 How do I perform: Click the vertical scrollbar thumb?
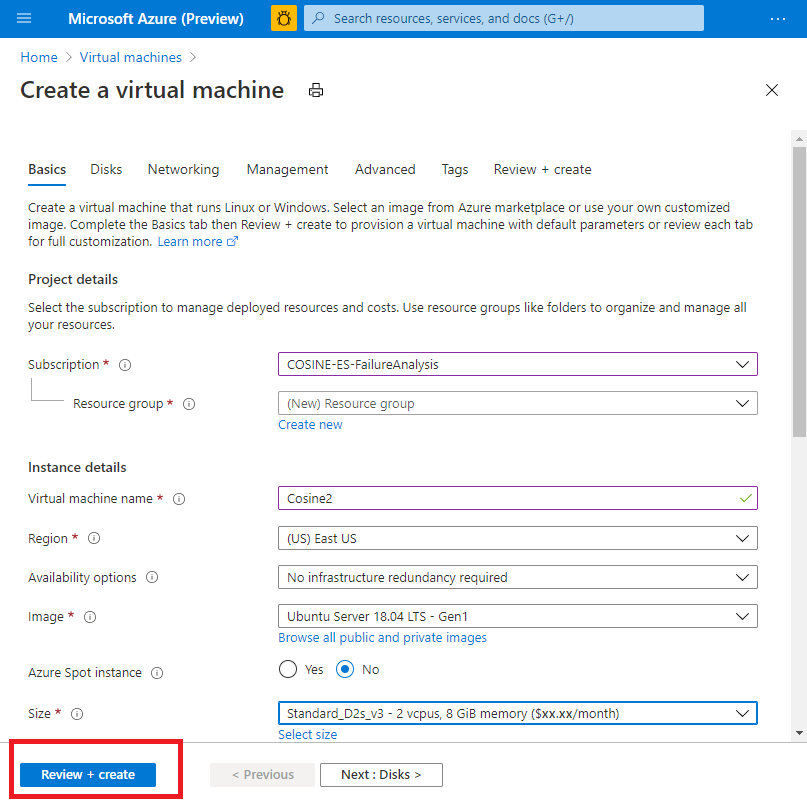[799, 292]
